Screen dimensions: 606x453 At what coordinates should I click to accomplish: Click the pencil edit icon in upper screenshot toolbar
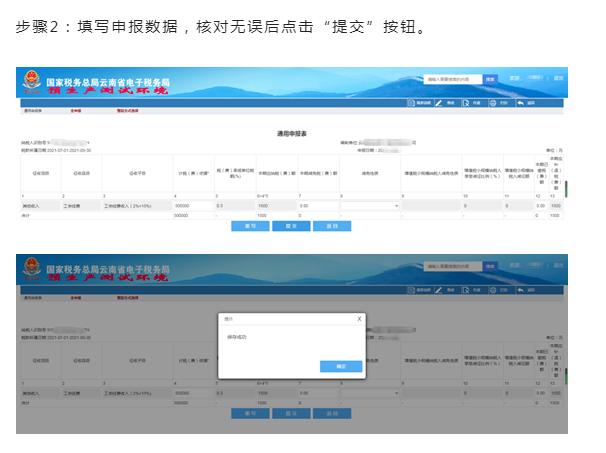point(439,103)
